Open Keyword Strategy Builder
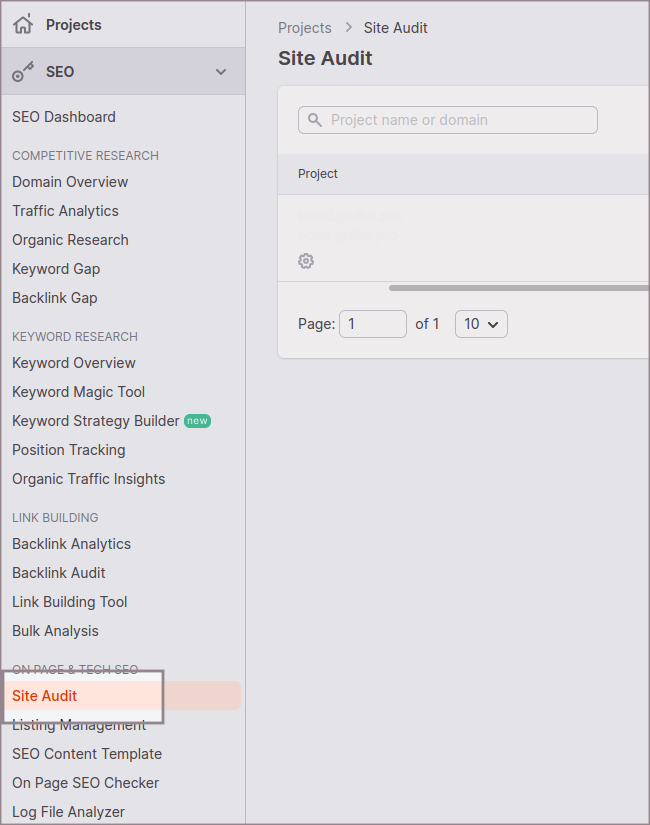650x825 pixels. pos(96,421)
